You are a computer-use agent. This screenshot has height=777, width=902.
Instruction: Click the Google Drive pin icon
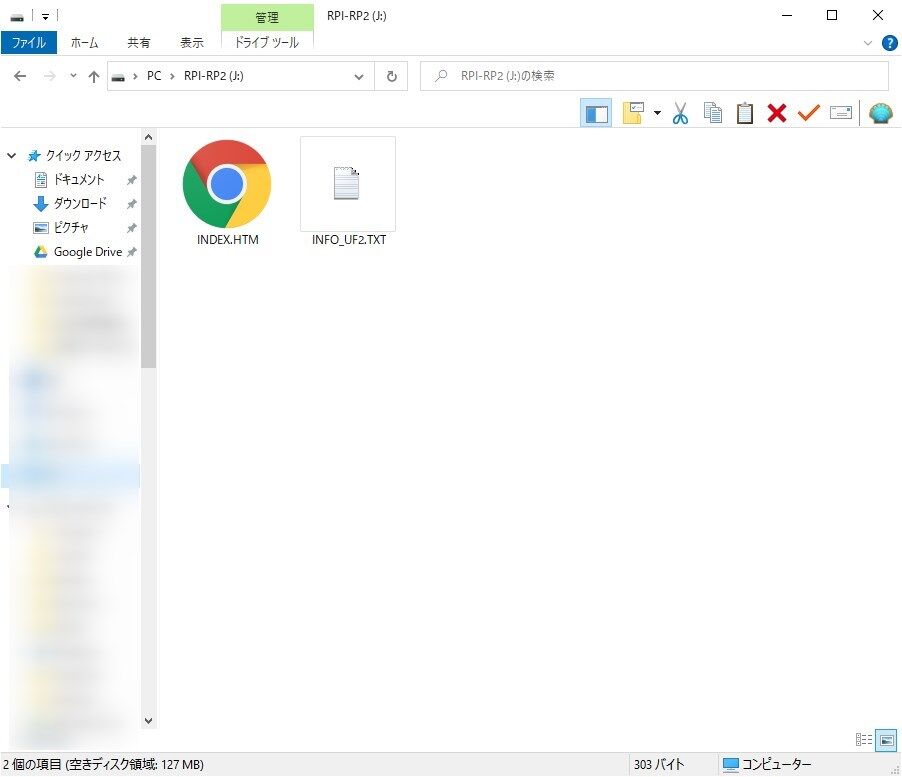click(131, 252)
